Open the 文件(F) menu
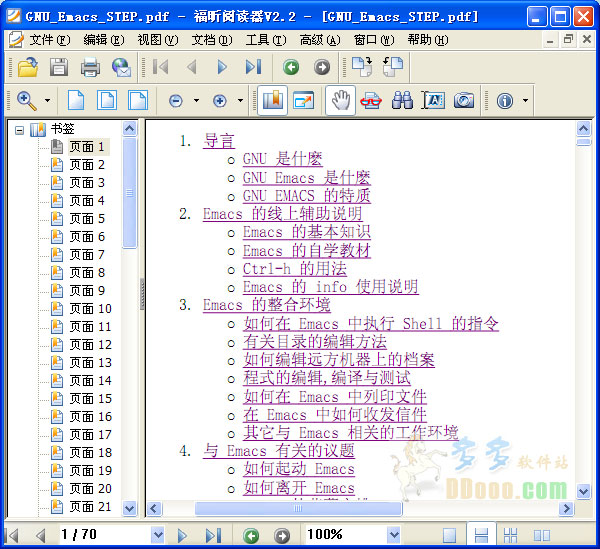 (50, 40)
